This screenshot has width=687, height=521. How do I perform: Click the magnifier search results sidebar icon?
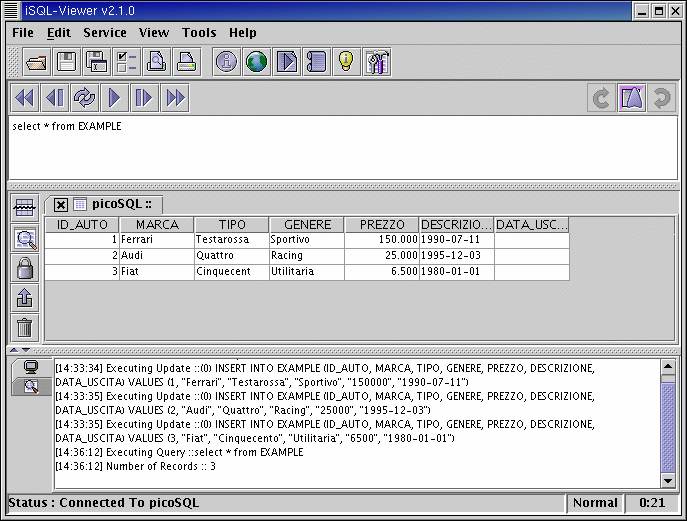coord(25,238)
